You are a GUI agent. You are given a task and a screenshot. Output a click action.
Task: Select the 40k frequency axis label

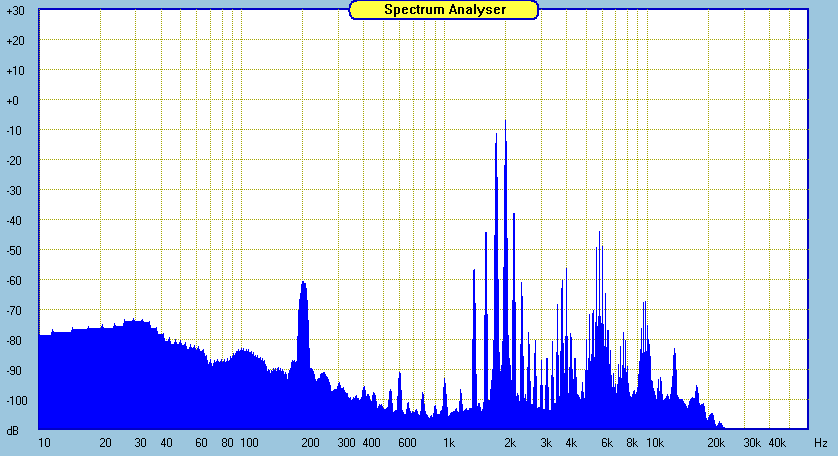click(x=777, y=443)
